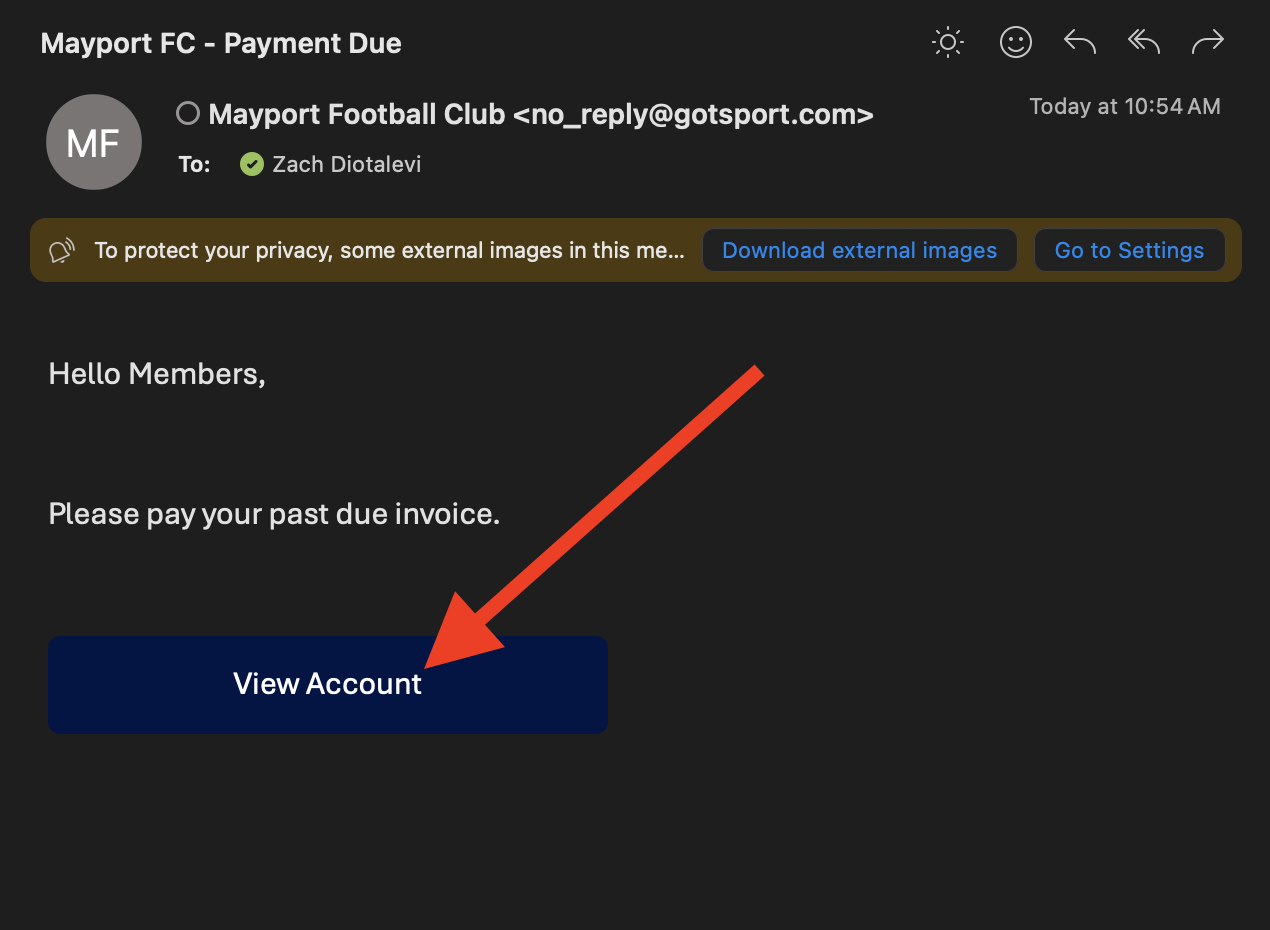This screenshot has width=1270, height=930.
Task: Click the Hello Members greeting text
Action: pyautogui.click(x=157, y=374)
